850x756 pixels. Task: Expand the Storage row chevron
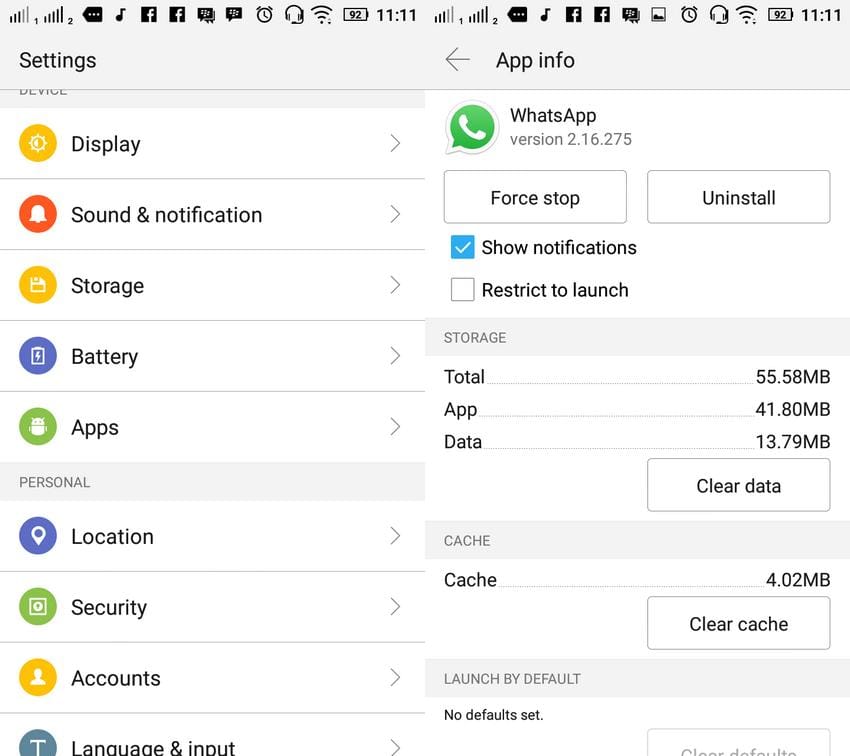395,286
